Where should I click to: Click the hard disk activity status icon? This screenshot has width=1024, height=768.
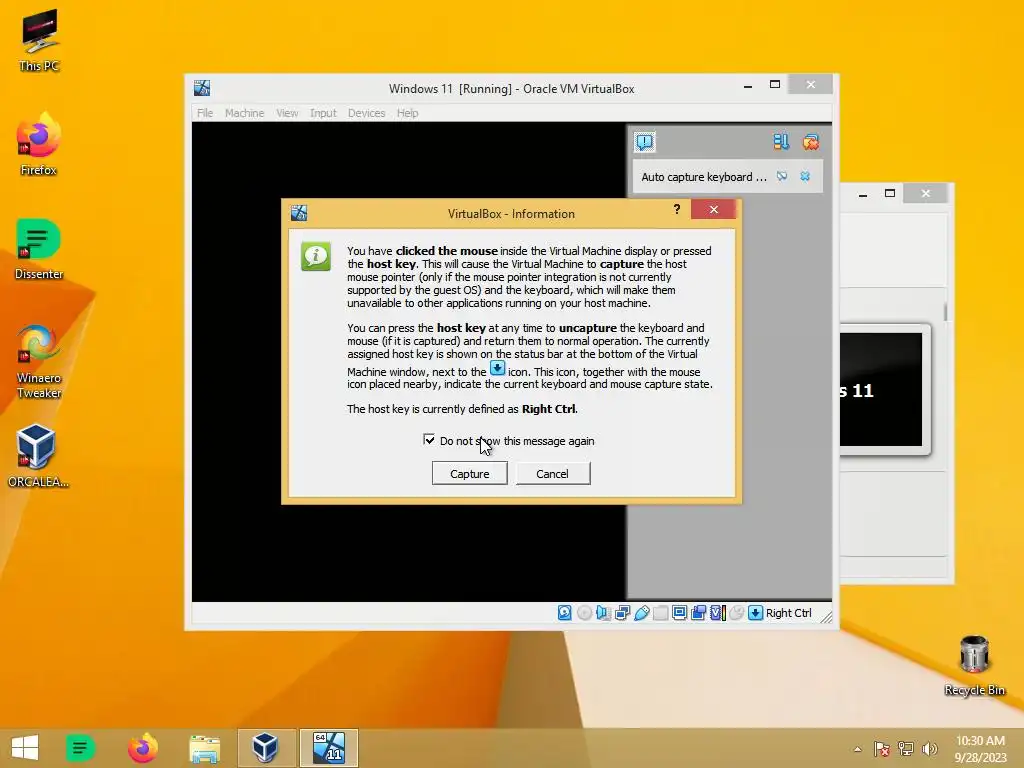pyautogui.click(x=565, y=613)
